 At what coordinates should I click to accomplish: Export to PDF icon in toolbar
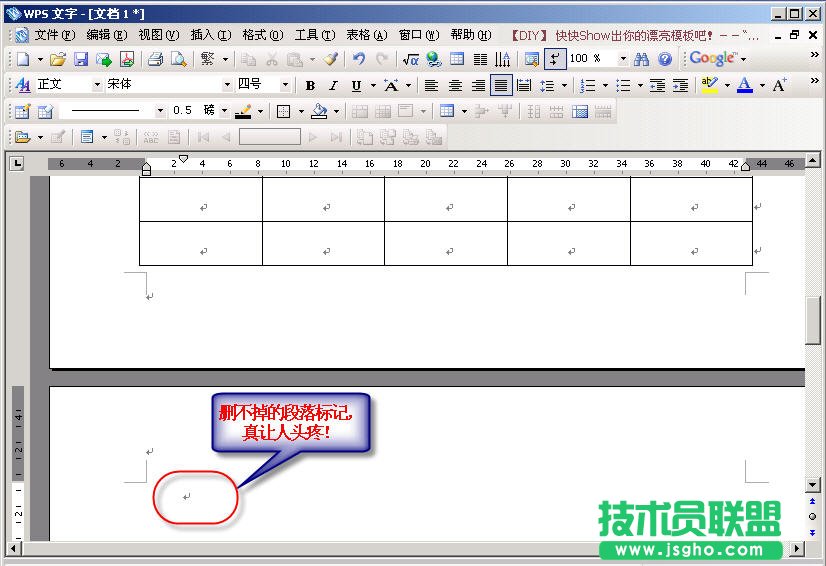pos(127,59)
